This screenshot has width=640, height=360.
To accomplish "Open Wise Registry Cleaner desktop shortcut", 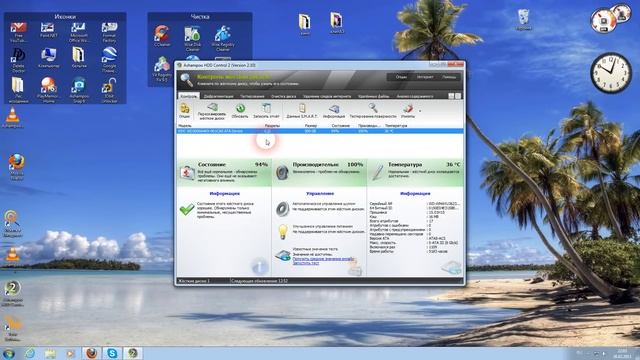I will pos(223,39).
